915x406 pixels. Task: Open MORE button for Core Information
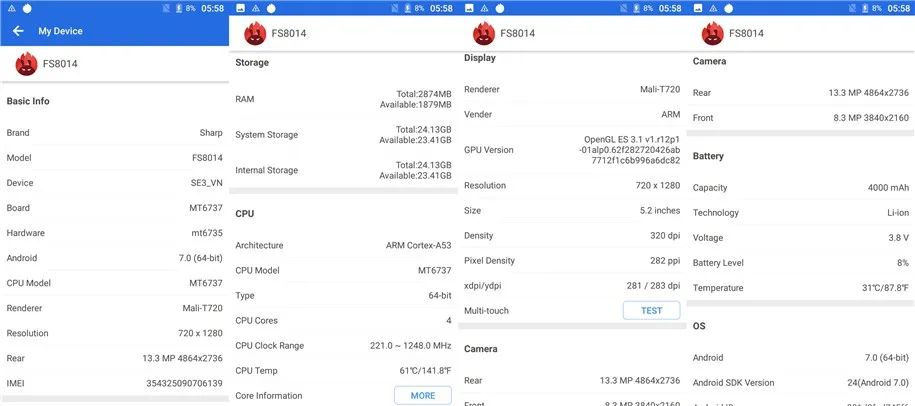tap(422, 396)
